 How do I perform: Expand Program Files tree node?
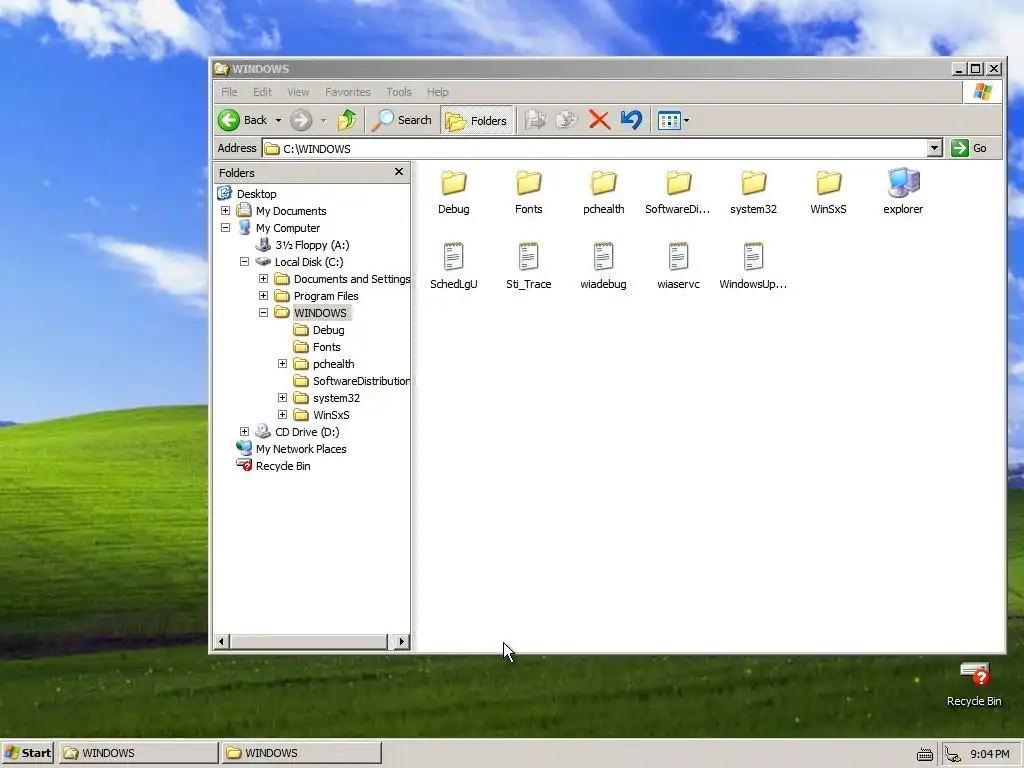(263, 295)
